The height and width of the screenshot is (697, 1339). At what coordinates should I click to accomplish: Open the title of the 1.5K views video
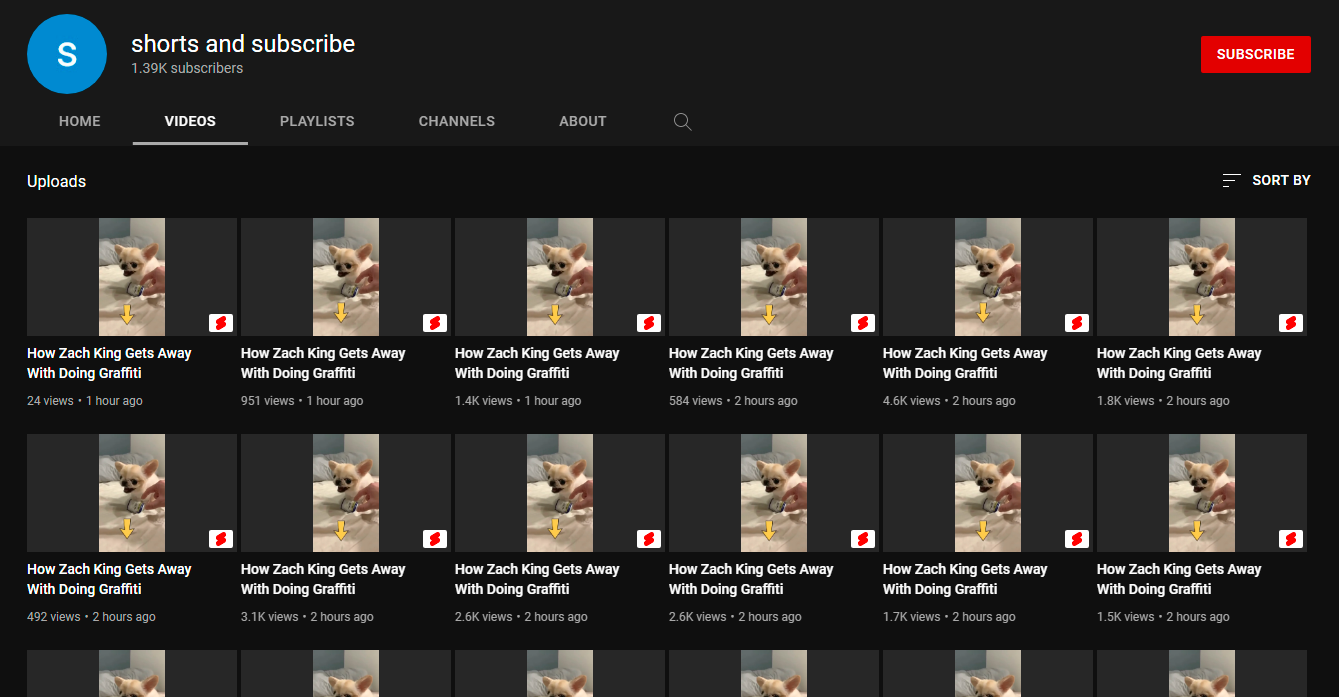(x=1179, y=579)
